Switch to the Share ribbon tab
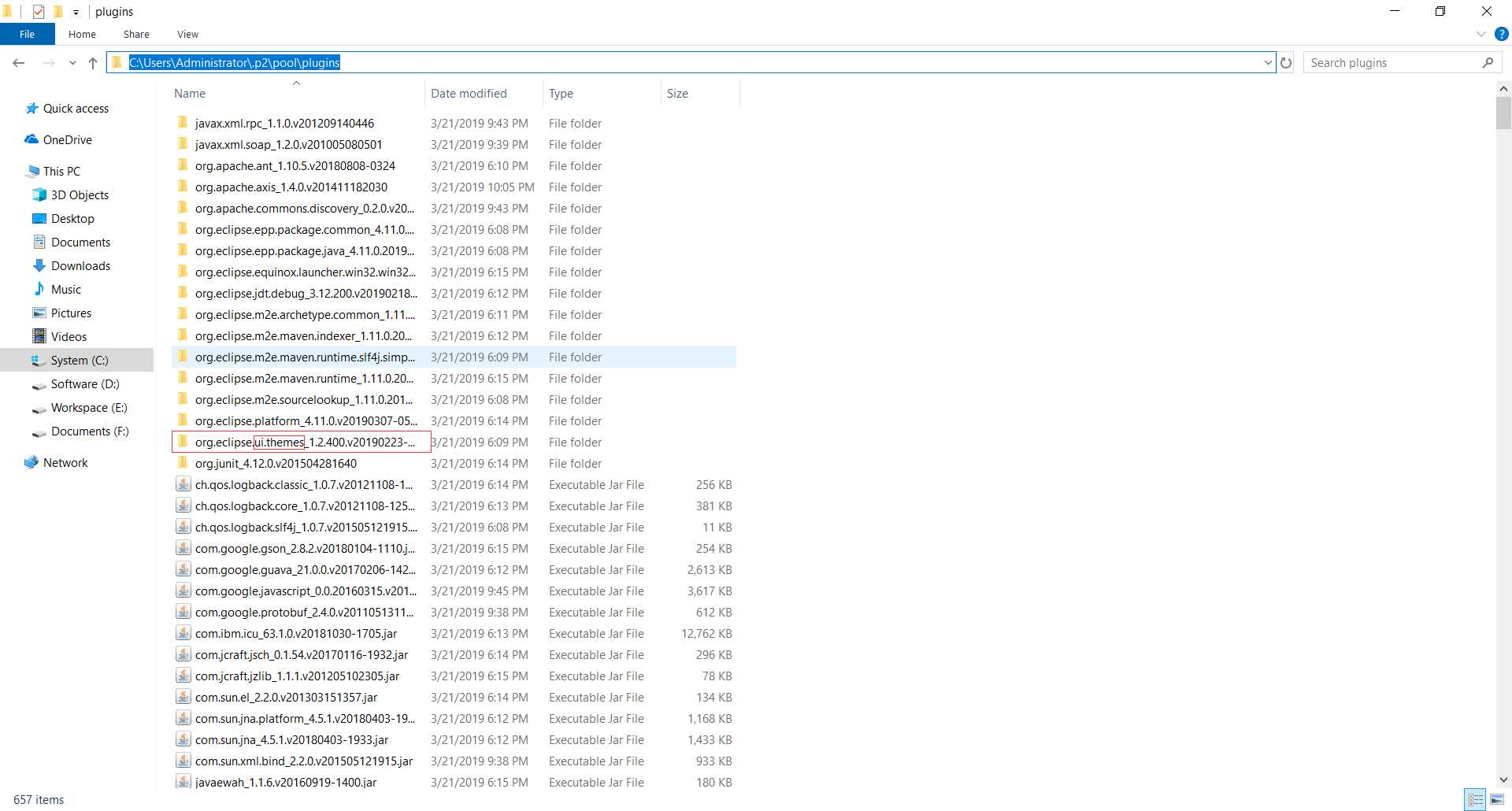 point(136,34)
